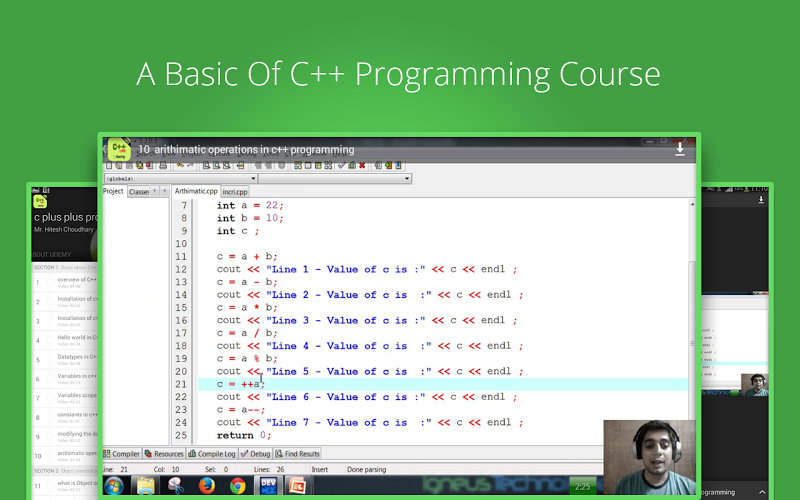The height and width of the screenshot is (500, 800).
Task: Click the 'Done parsing' status bar text
Action: (x=366, y=469)
